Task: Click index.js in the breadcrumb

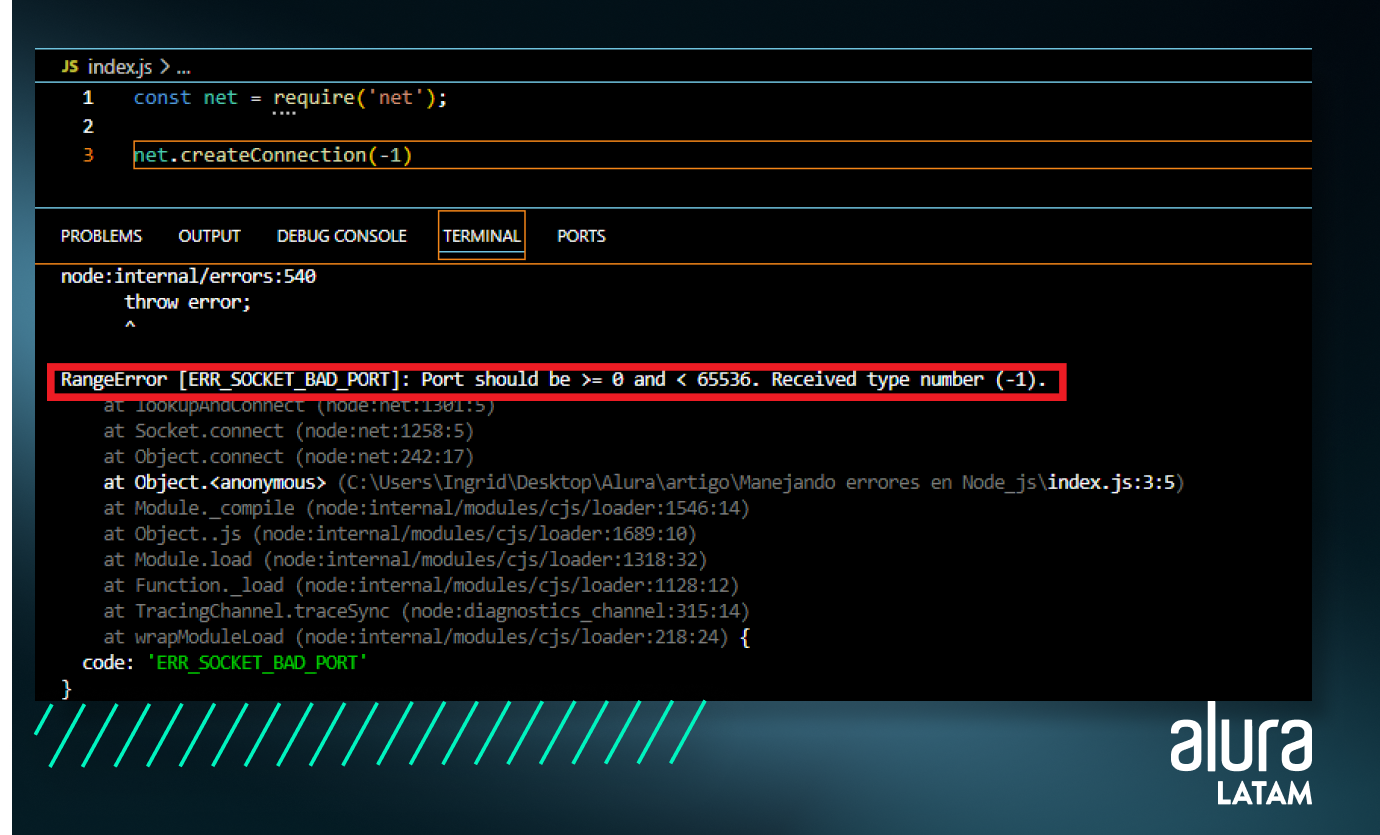Action: [x=120, y=67]
